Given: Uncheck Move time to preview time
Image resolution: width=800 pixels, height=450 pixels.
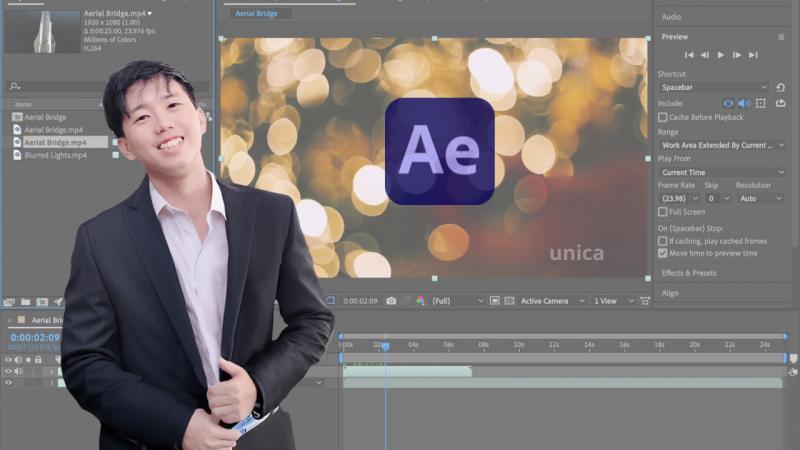Looking at the screenshot, I should pyautogui.click(x=662, y=254).
